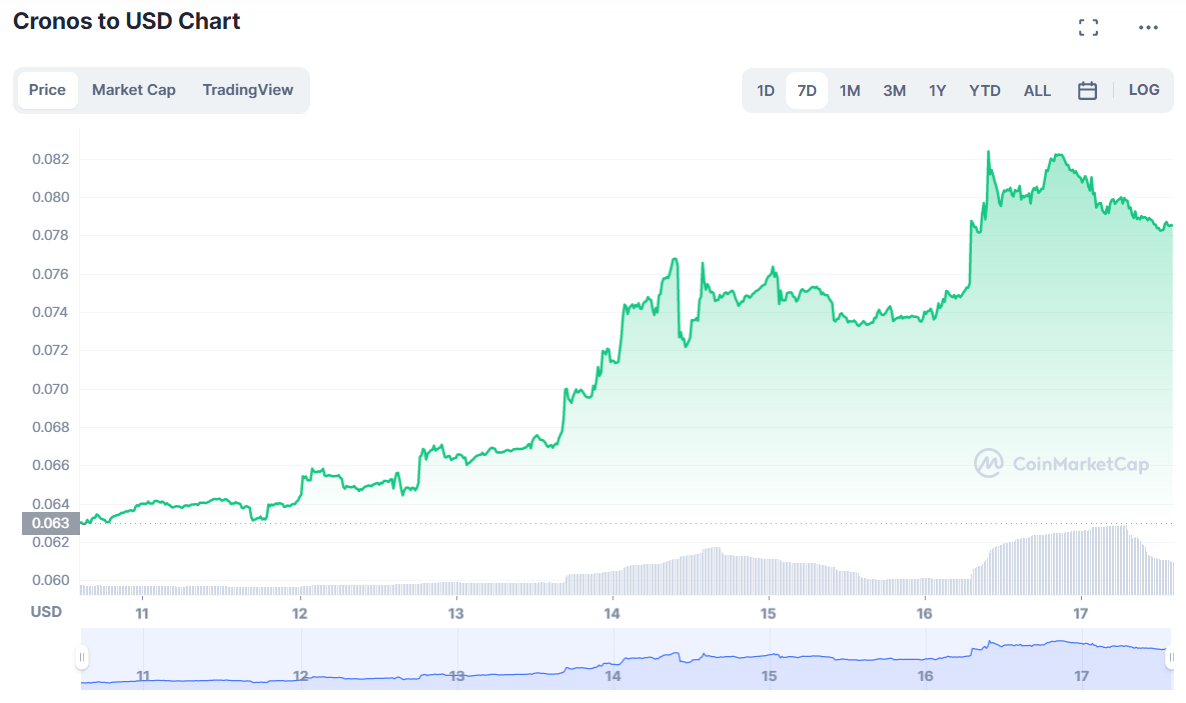The image size is (1186, 703).
Task: Click the 0.074 price axis label
Action: coord(51,312)
